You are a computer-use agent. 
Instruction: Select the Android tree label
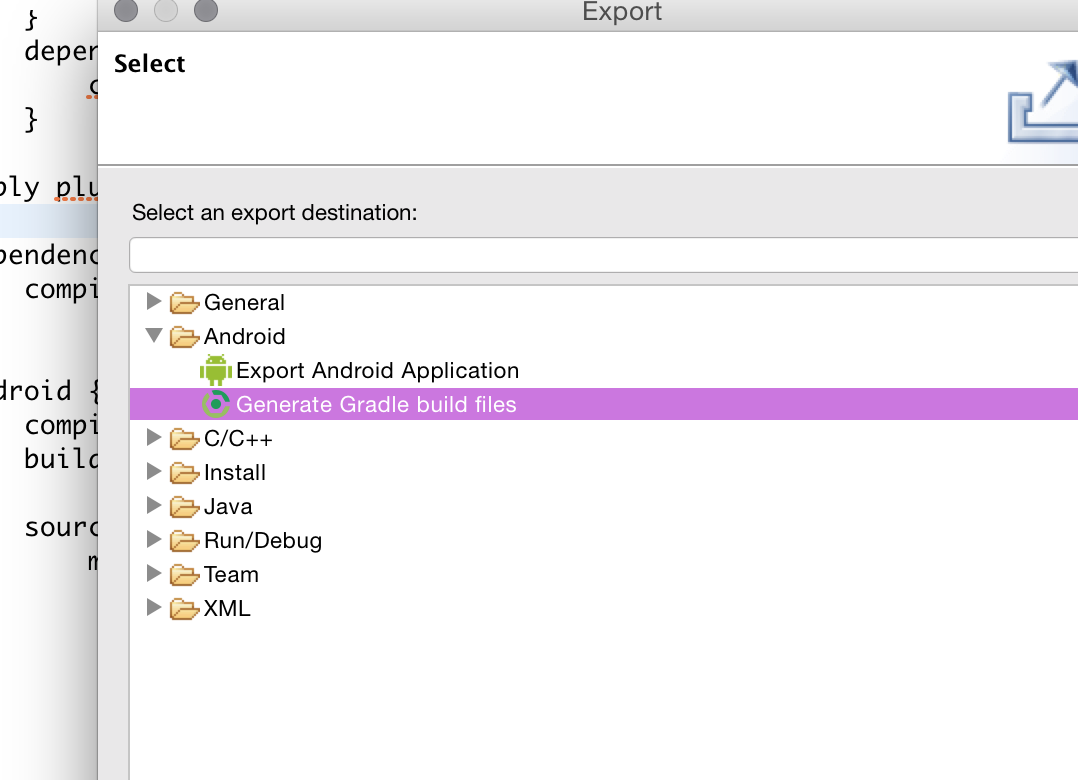pyautogui.click(x=245, y=336)
